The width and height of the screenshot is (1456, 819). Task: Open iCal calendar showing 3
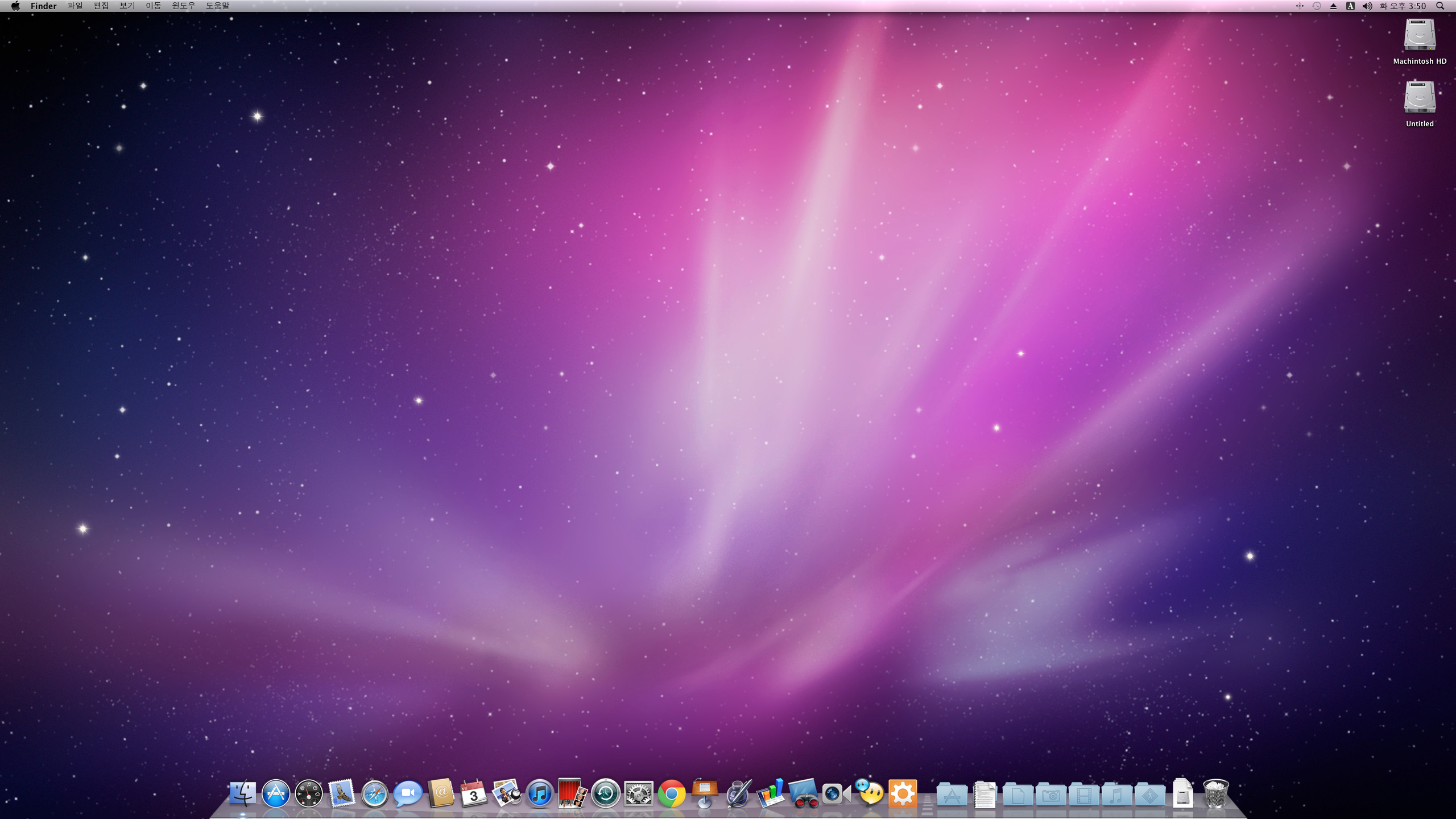pyautogui.click(x=474, y=793)
